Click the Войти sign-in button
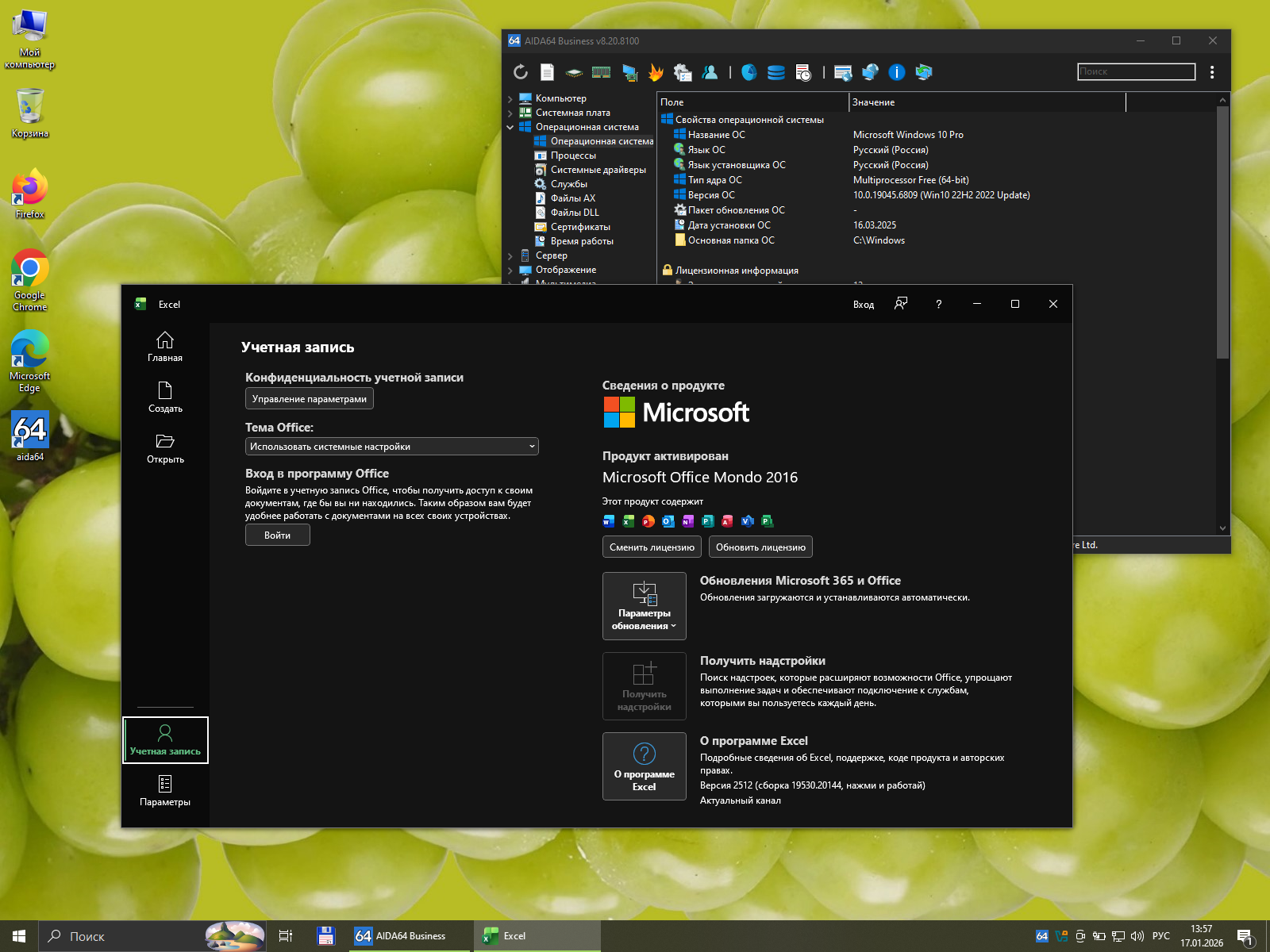This screenshot has height=952, width=1270. click(x=277, y=535)
